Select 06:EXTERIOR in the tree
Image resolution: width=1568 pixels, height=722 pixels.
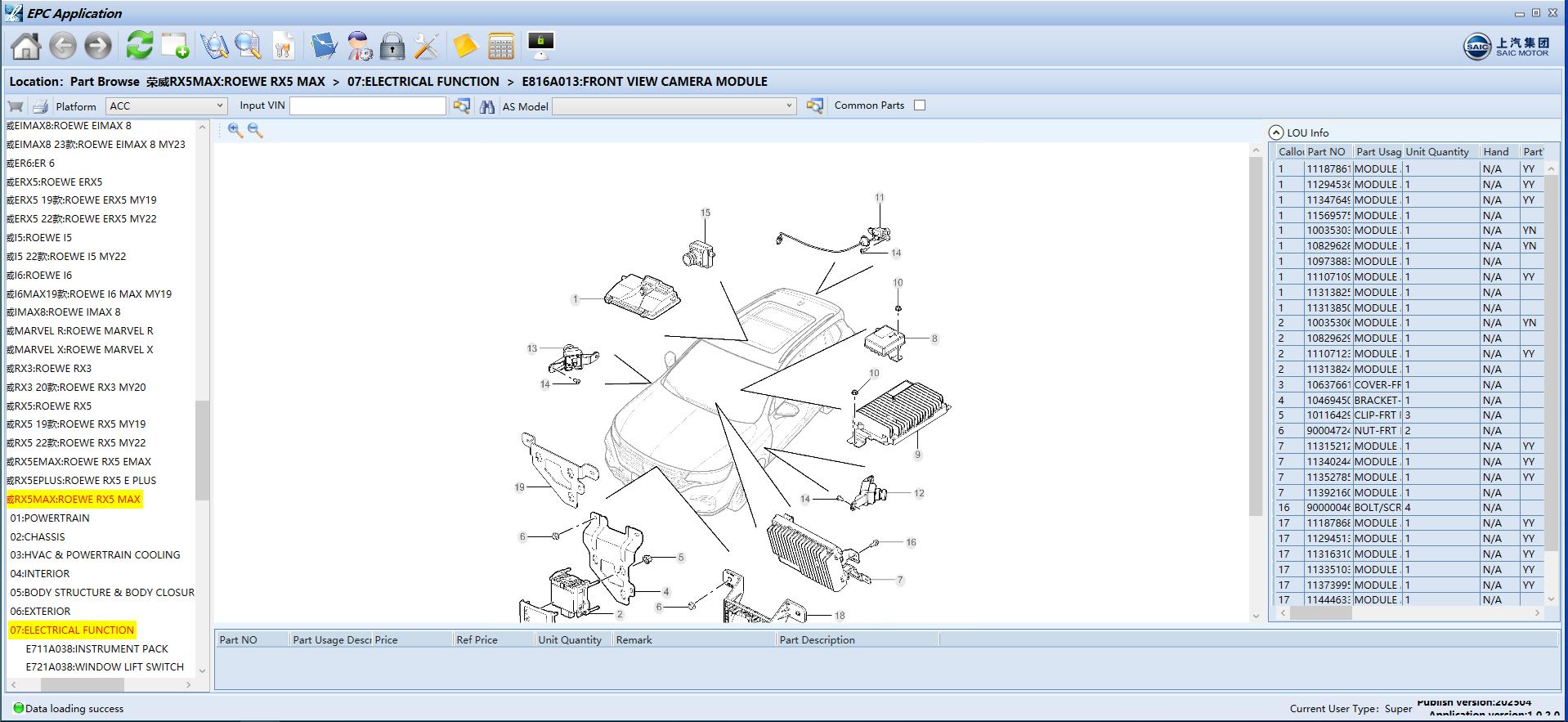pyautogui.click(x=40, y=611)
